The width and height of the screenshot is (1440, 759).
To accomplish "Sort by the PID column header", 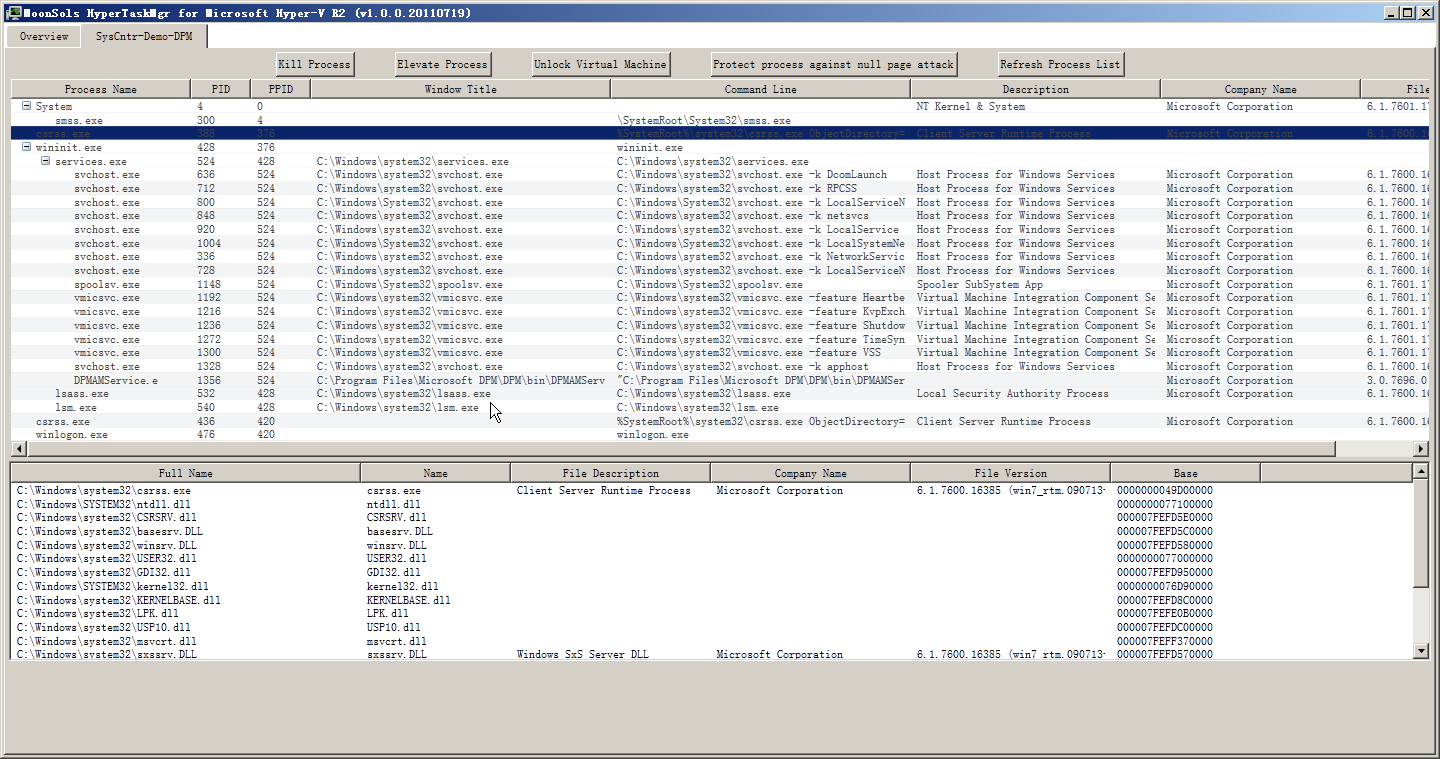I will click(221, 89).
